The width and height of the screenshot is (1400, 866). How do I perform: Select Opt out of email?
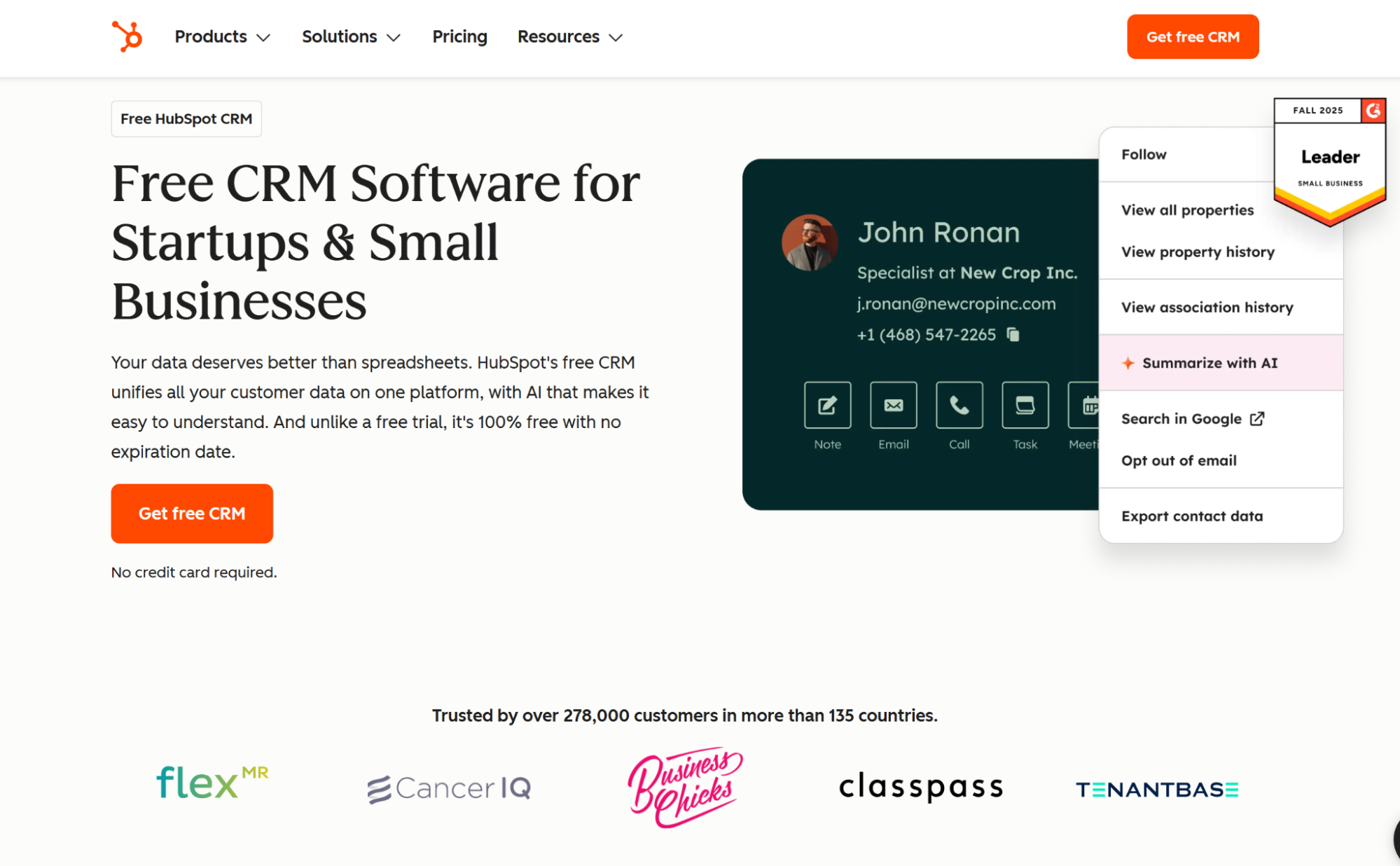tap(1179, 460)
